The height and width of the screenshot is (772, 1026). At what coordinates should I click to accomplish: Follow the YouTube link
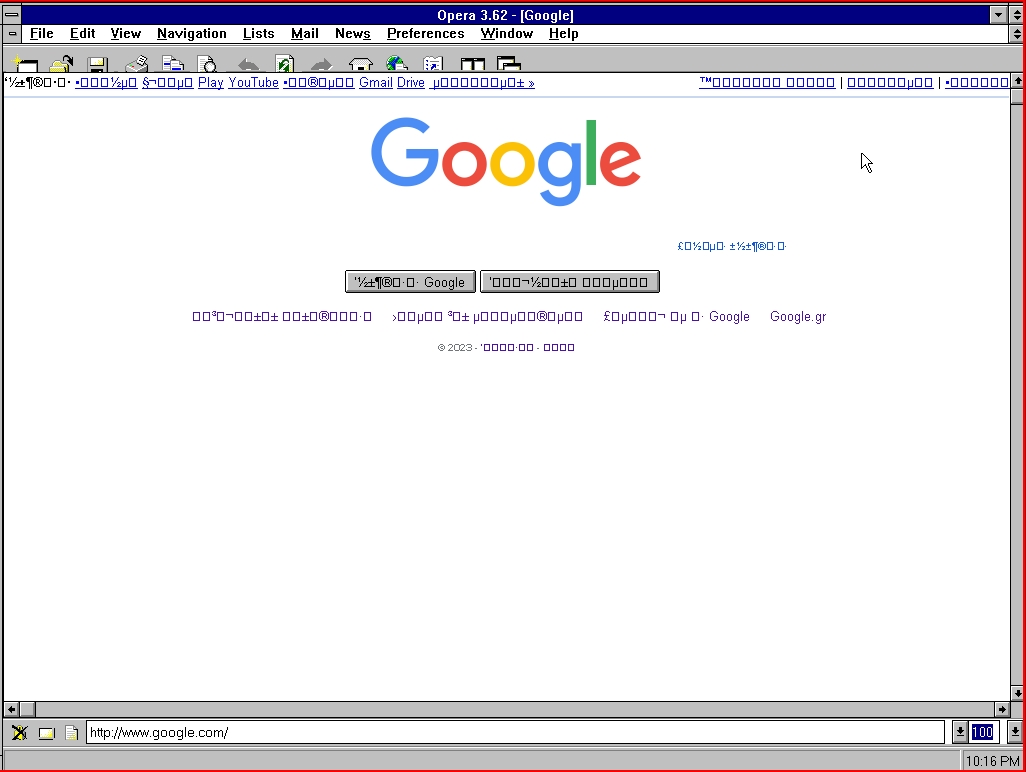(x=253, y=82)
